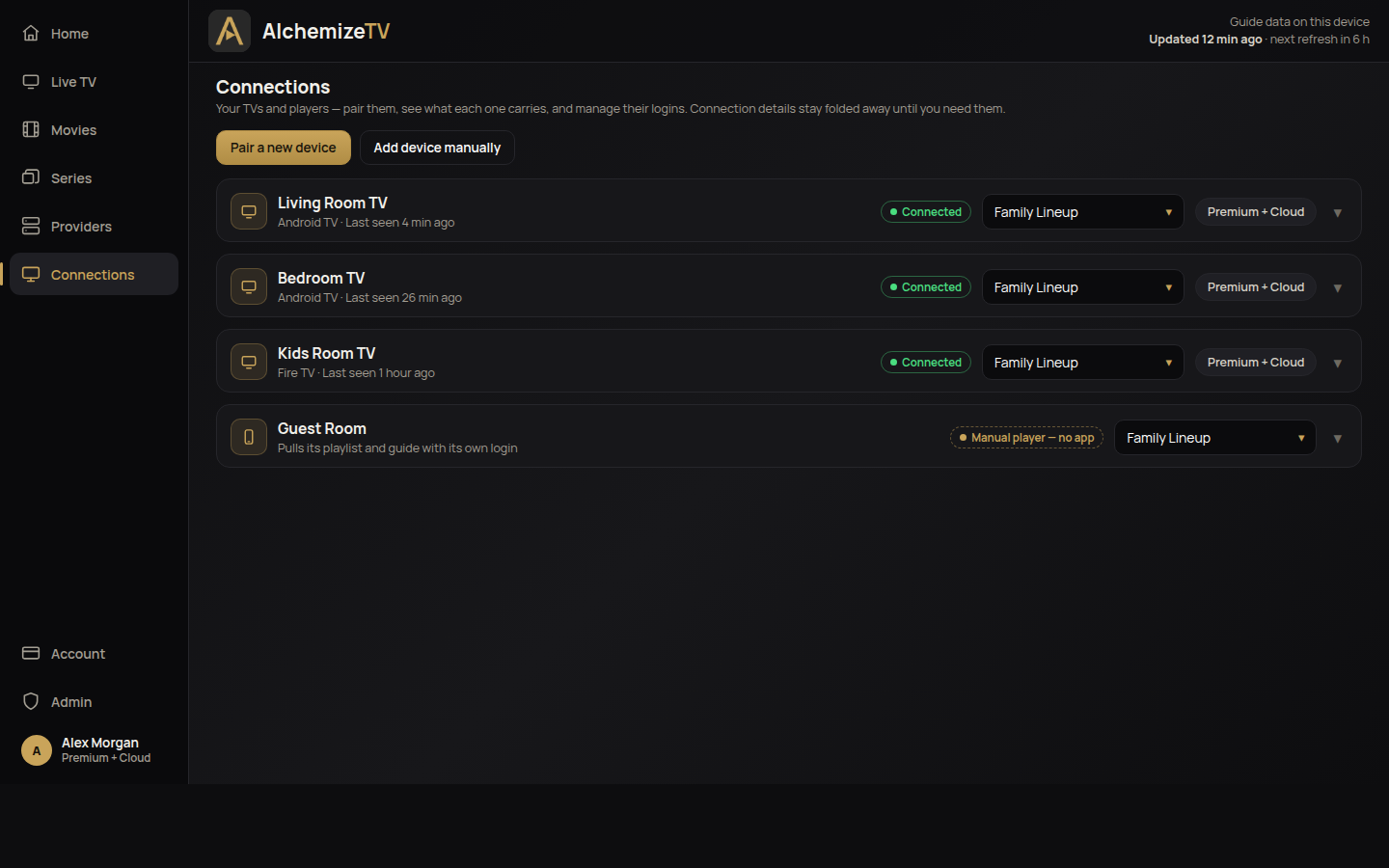This screenshot has height=868, width=1389.
Task: Click the Manual player — no app badge
Action: [x=1026, y=438]
